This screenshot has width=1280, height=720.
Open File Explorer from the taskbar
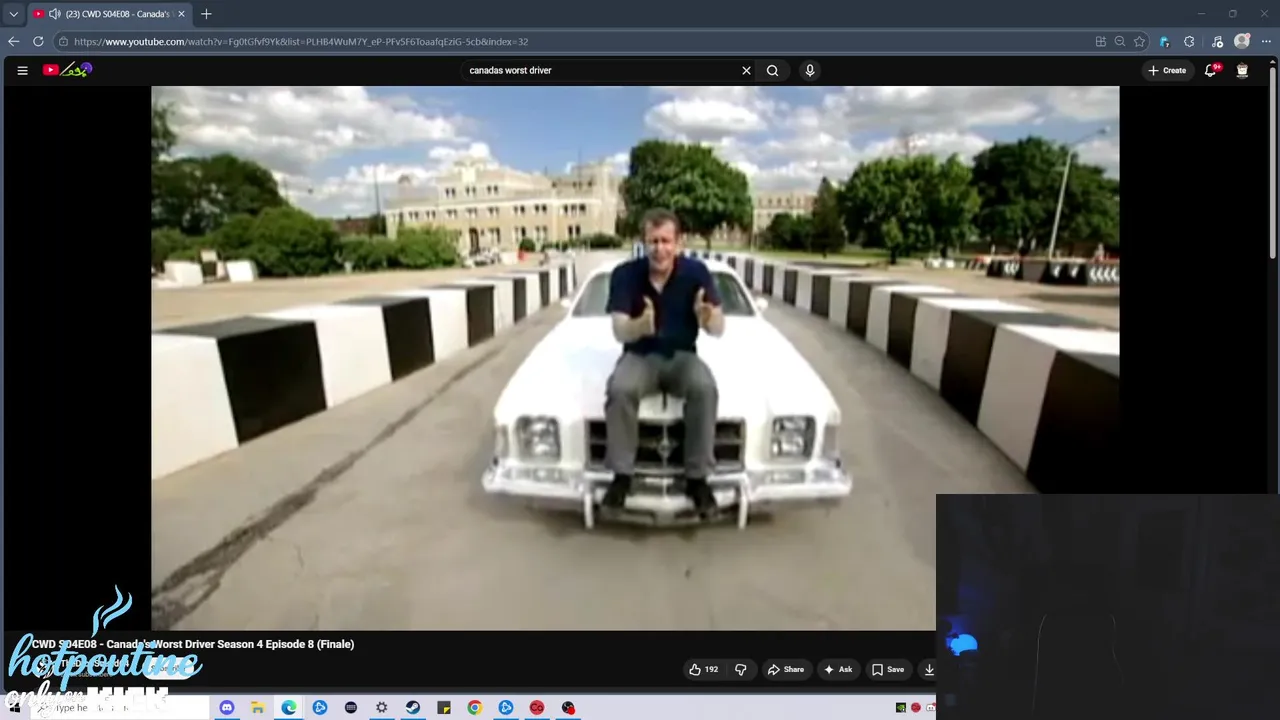click(x=257, y=707)
